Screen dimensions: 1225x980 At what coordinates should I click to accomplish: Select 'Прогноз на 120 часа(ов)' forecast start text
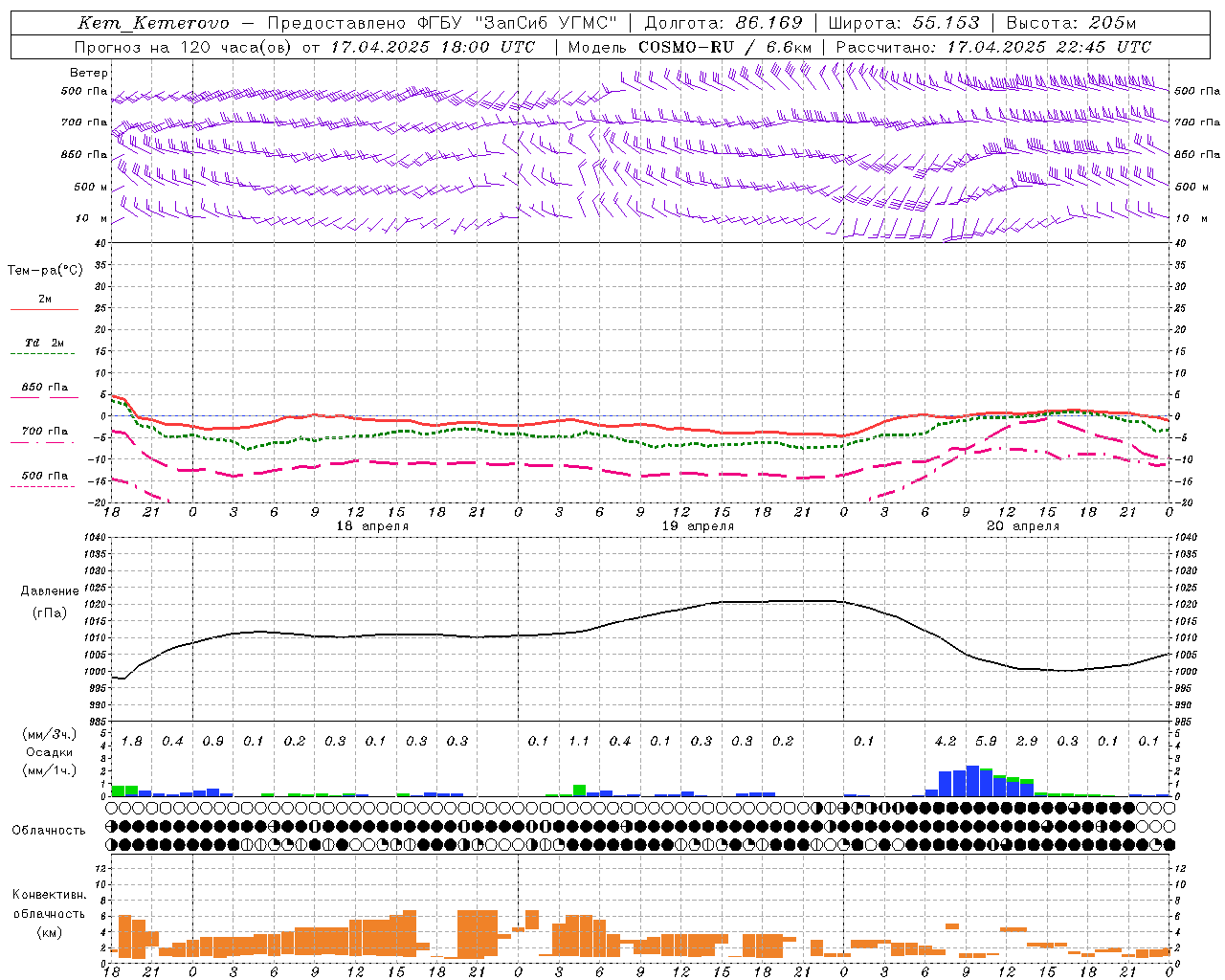pos(184,47)
